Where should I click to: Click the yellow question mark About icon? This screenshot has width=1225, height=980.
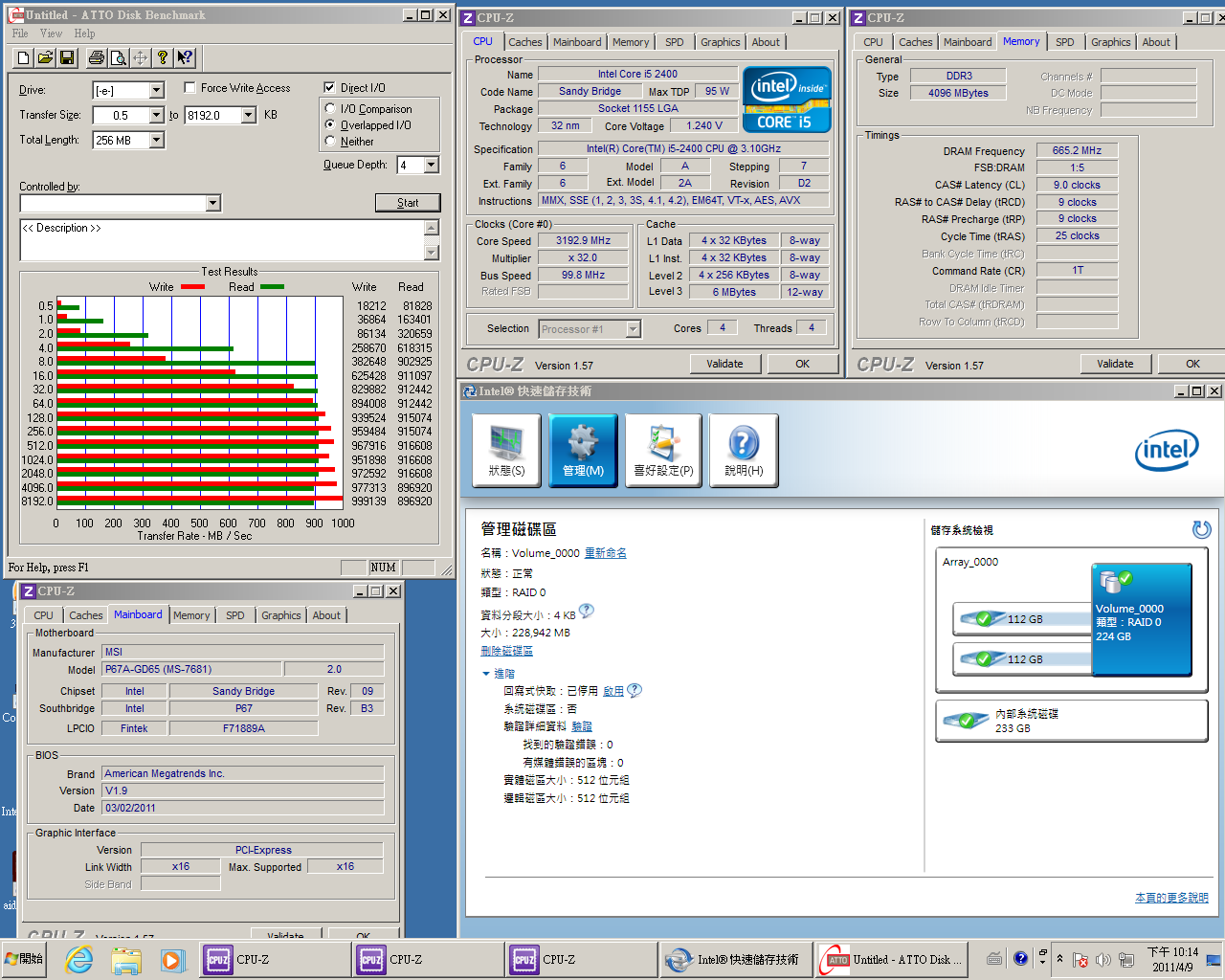pos(163,57)
